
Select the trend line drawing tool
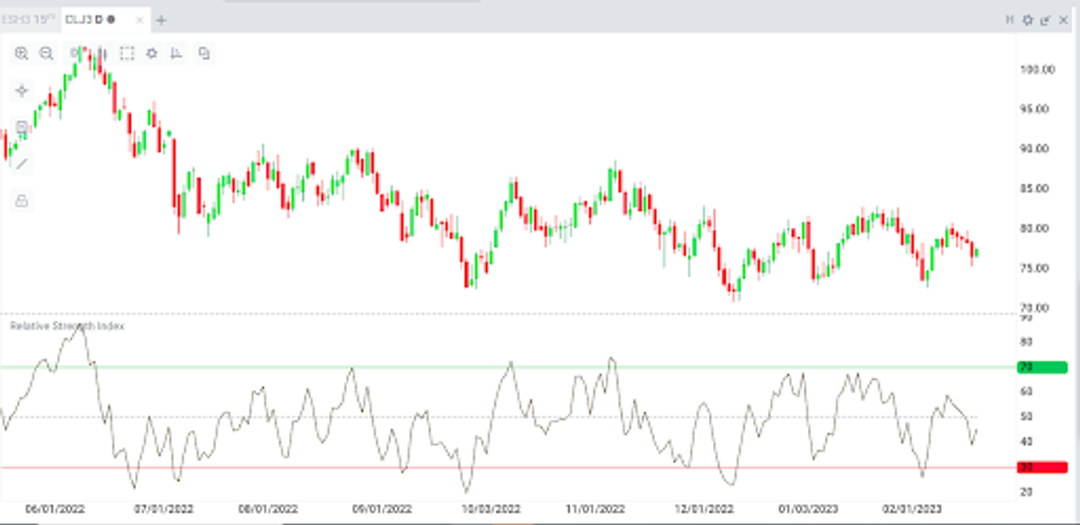pos(22,164)
